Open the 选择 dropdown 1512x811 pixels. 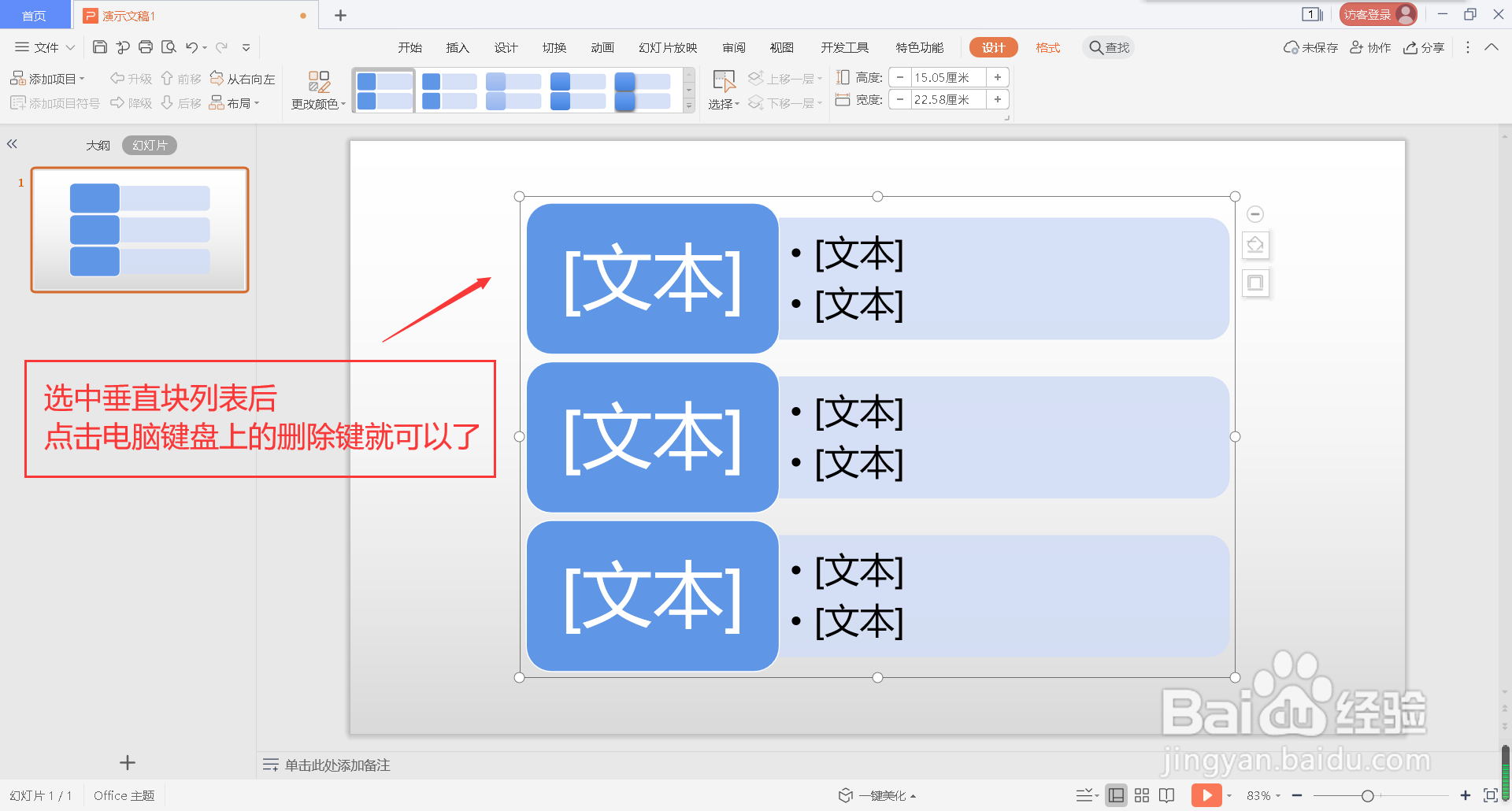(x=724, y=91)
